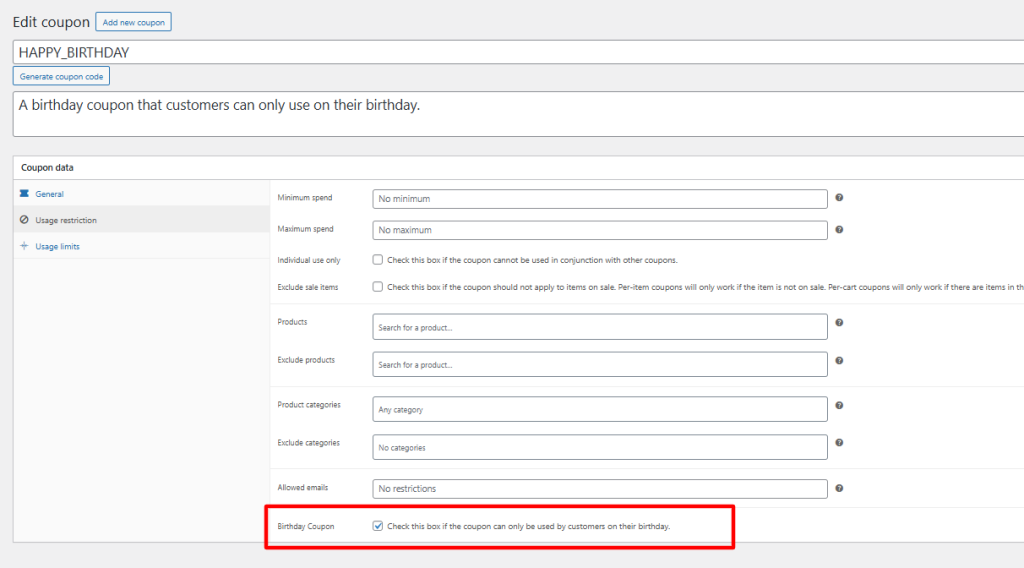Screen dimensions: 1024x568
Task: Open the Product categories selector
Action: [x=600, y=409]
